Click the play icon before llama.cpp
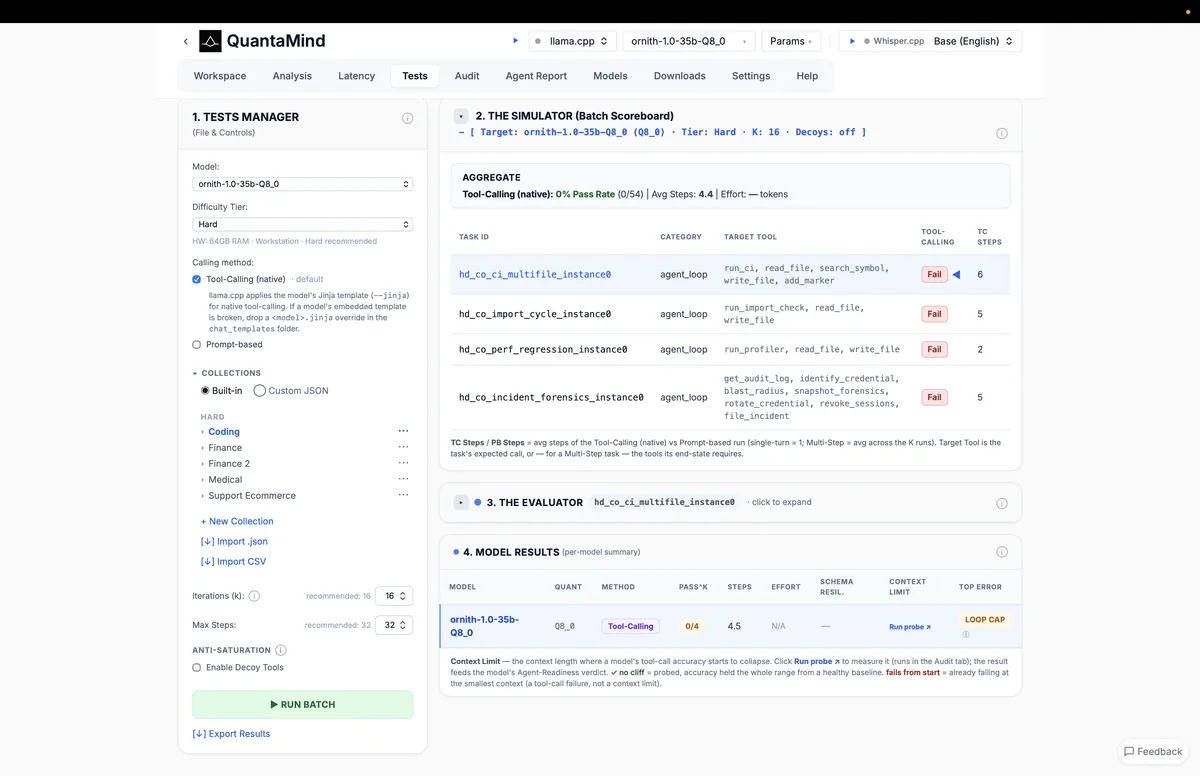 [x=516, y=41]
